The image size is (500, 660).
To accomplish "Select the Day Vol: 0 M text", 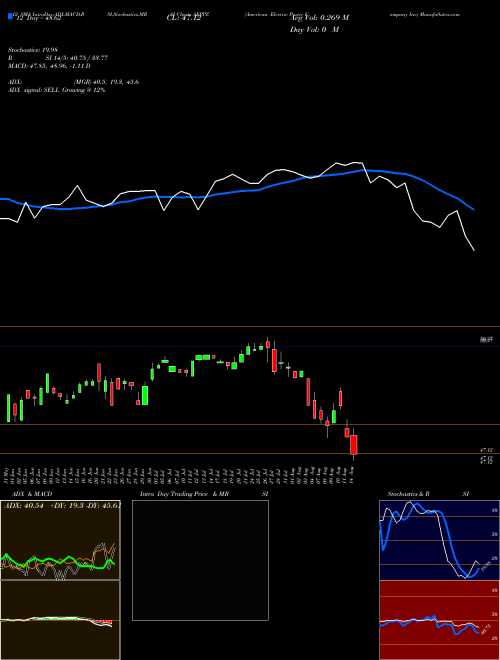I will [x=314, y=29].
